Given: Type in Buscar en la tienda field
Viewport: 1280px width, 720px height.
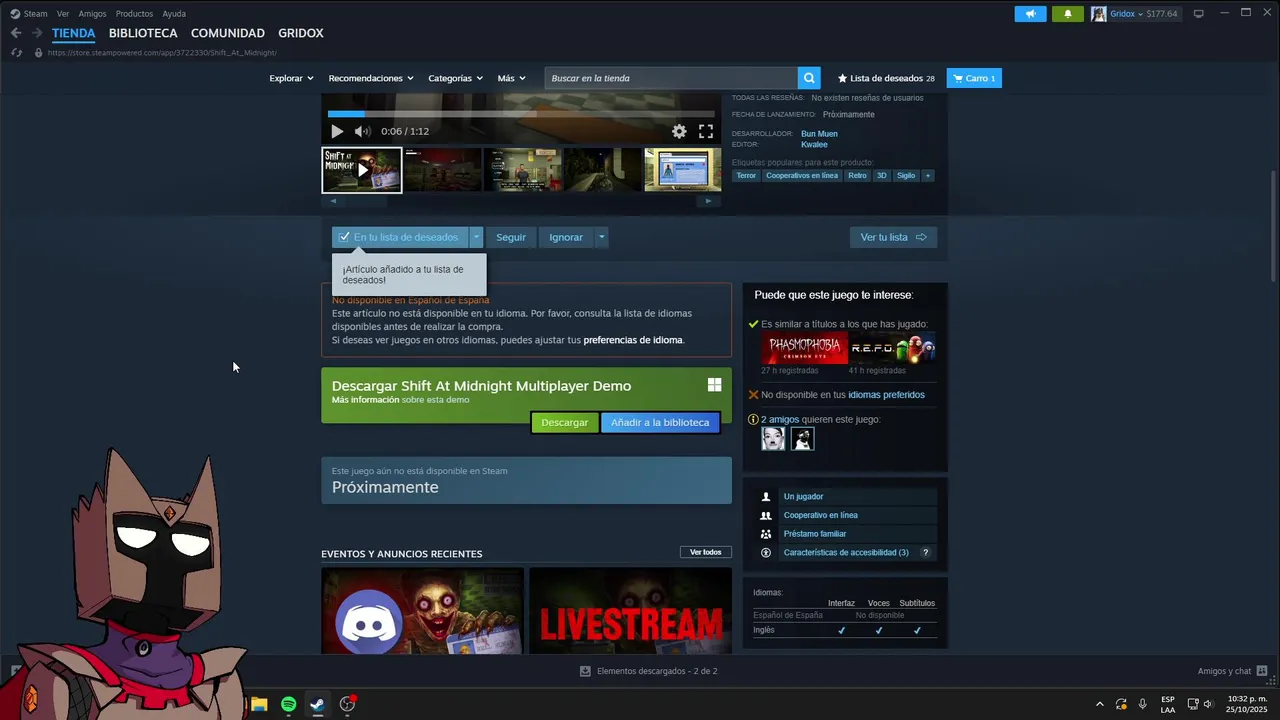Looking at the screenshot, I should (671, 78).
